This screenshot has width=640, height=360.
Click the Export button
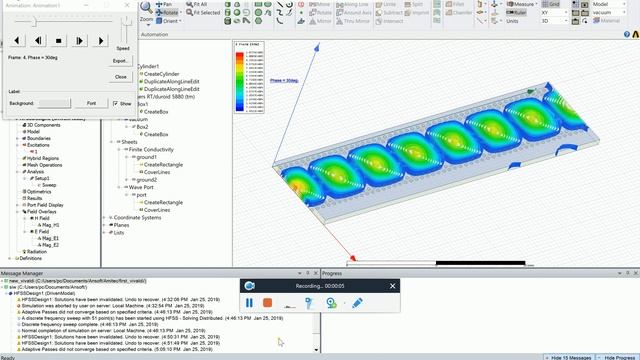click(120, 61)
